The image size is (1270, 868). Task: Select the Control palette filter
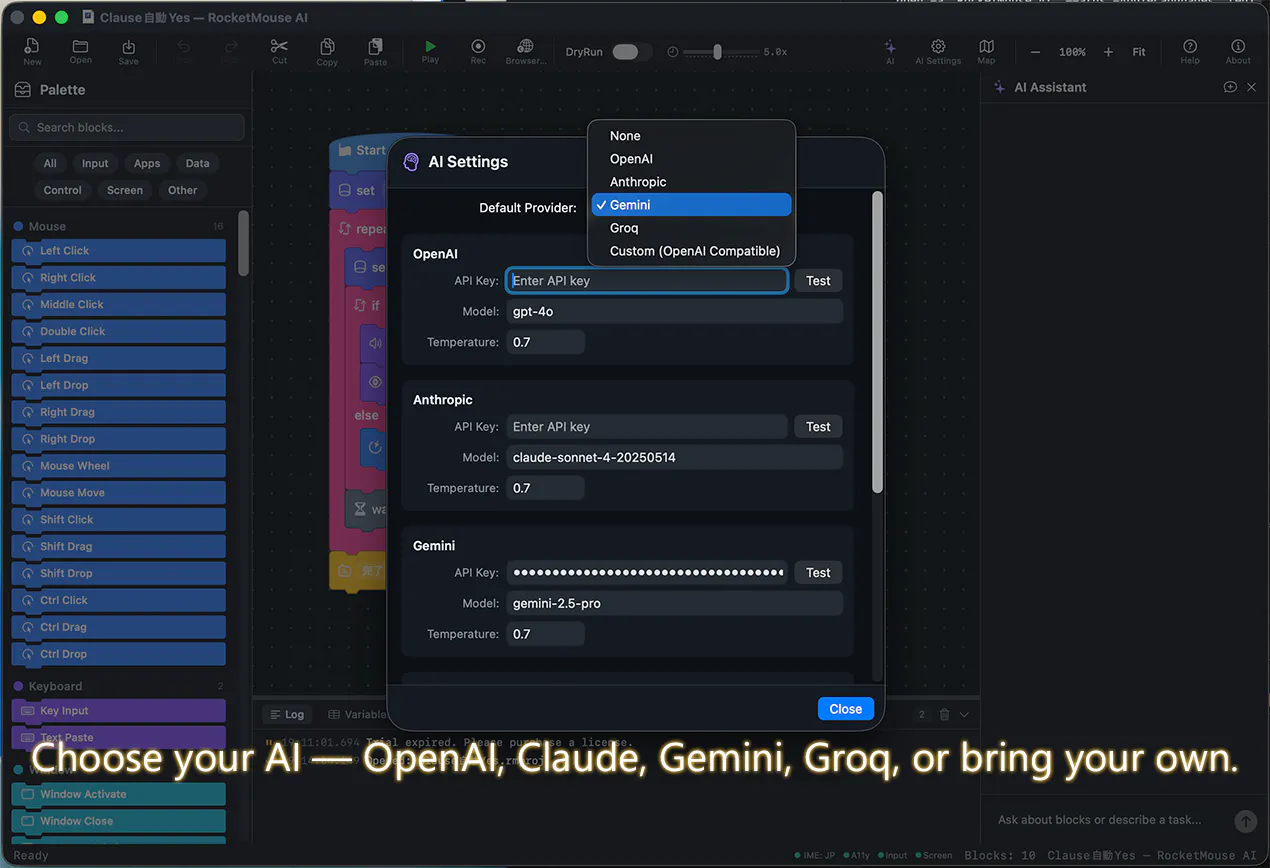pos(63,190)
